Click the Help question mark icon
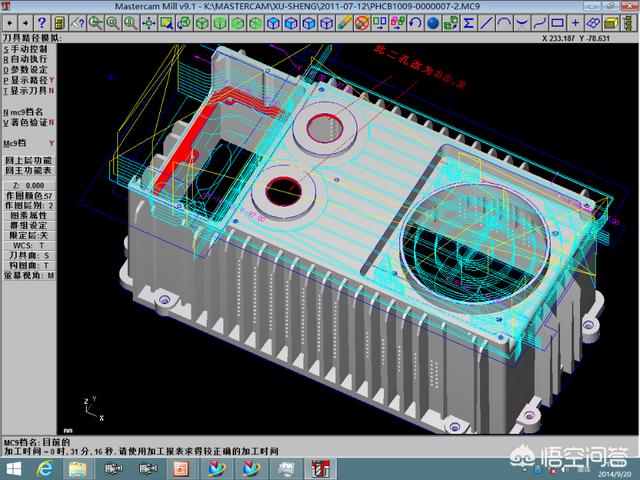The height and width of the screenshot is (480, 640). (42, 22)
